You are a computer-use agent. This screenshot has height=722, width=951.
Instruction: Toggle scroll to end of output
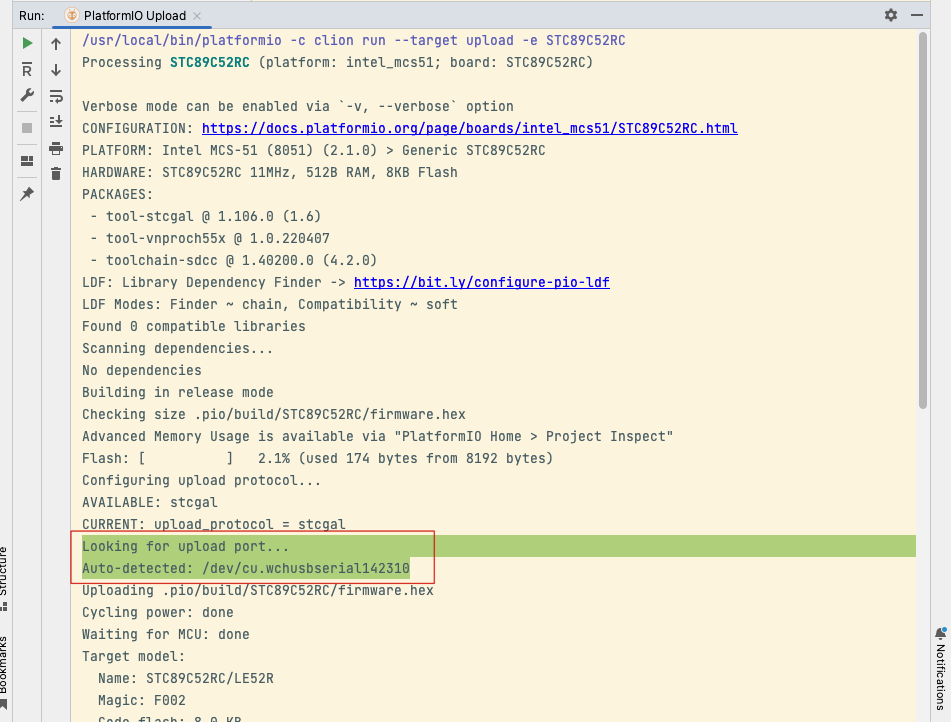56,122
